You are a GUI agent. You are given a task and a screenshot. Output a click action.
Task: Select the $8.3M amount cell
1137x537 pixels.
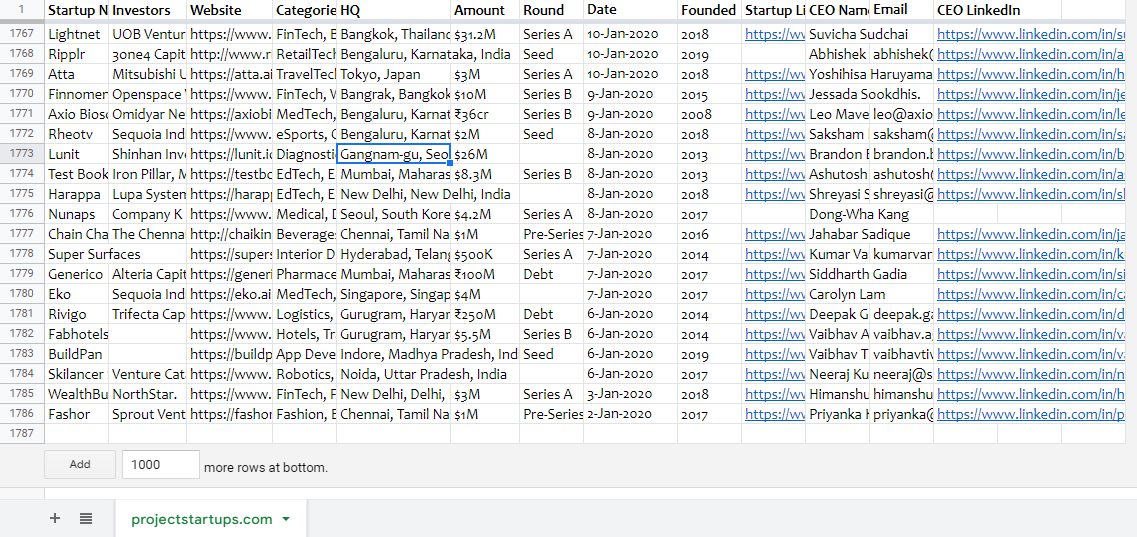[x=485, y=174]
